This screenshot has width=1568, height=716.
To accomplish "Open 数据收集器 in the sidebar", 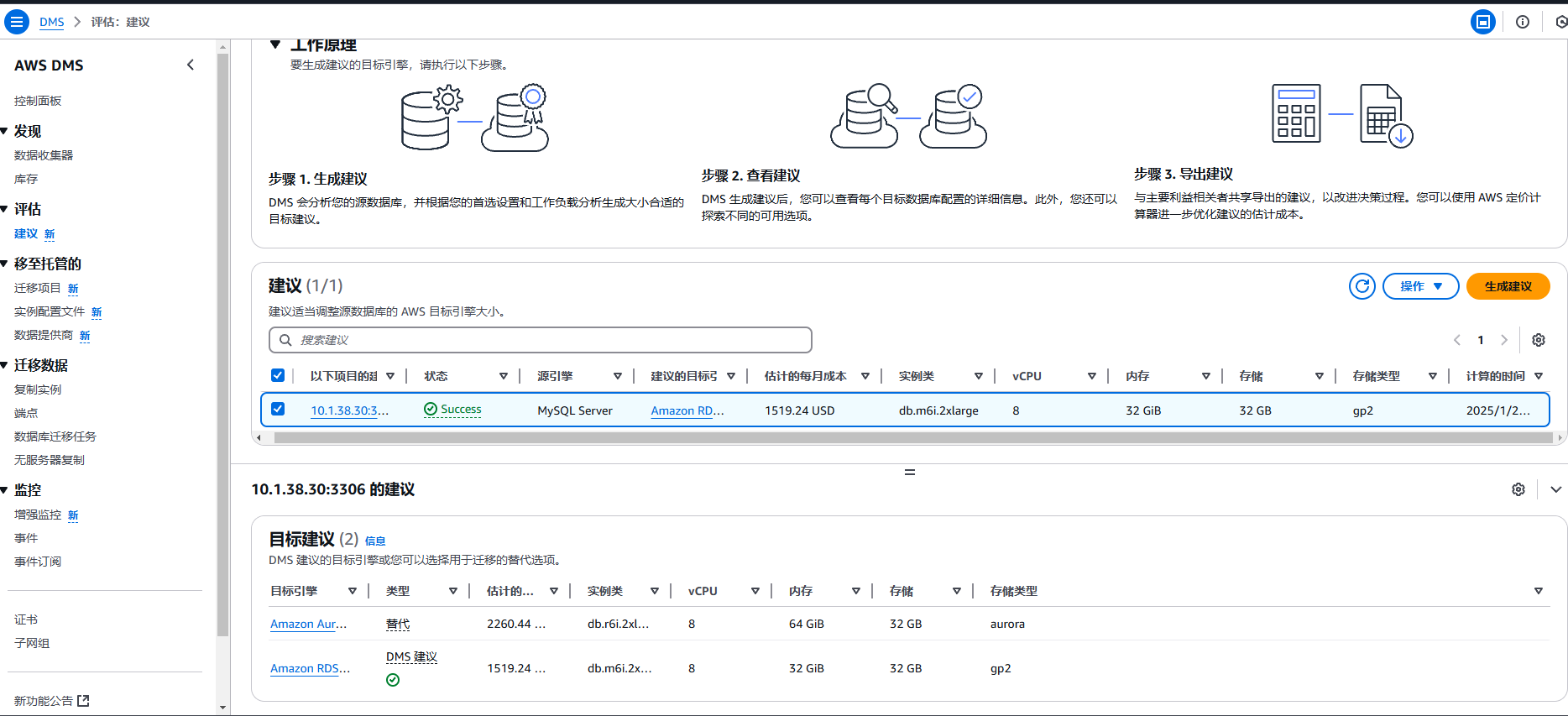I will coord(44,155).
